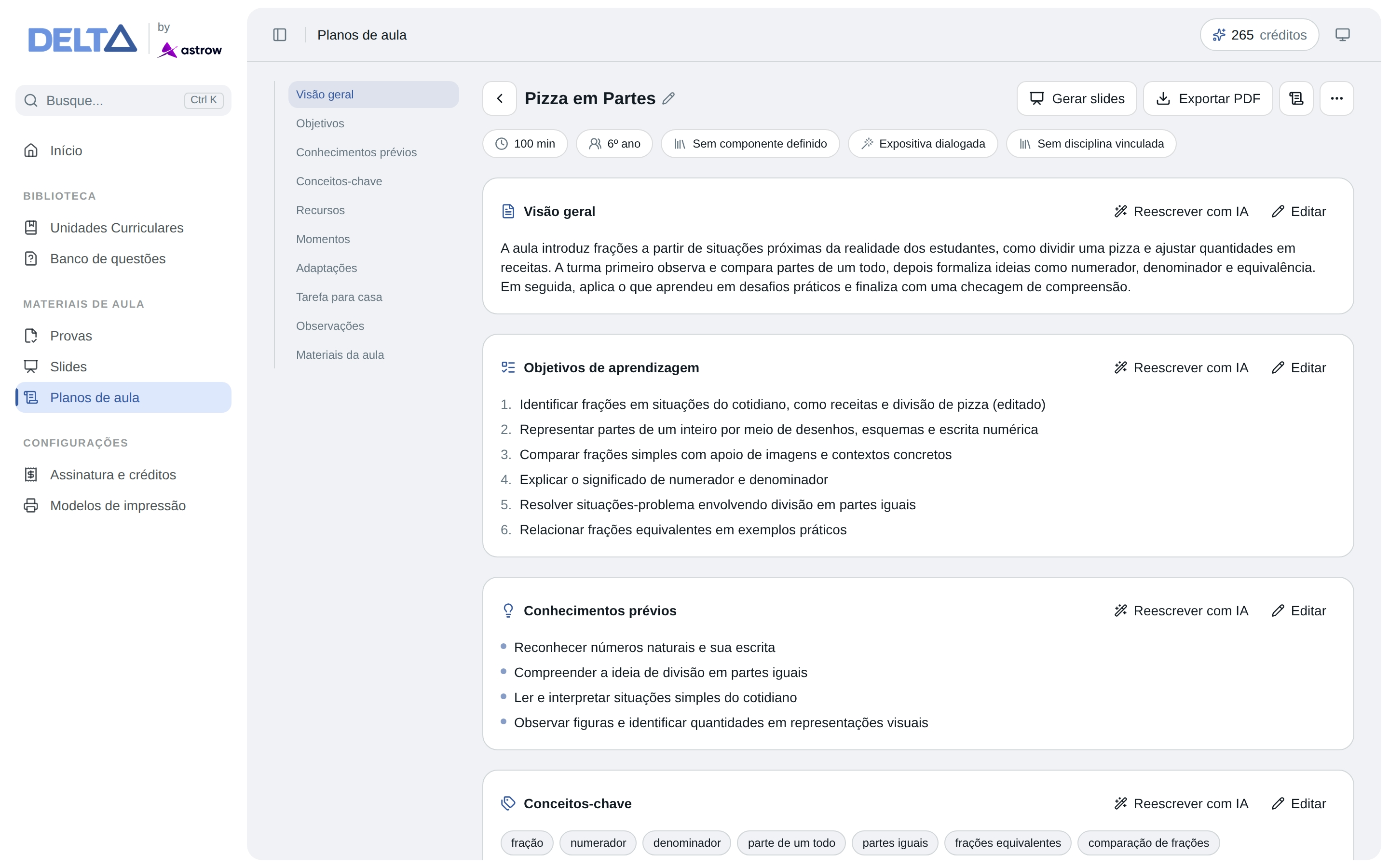Go to Início in sidebar
This screenshot has width=1389, height=868.
(123, 150)
